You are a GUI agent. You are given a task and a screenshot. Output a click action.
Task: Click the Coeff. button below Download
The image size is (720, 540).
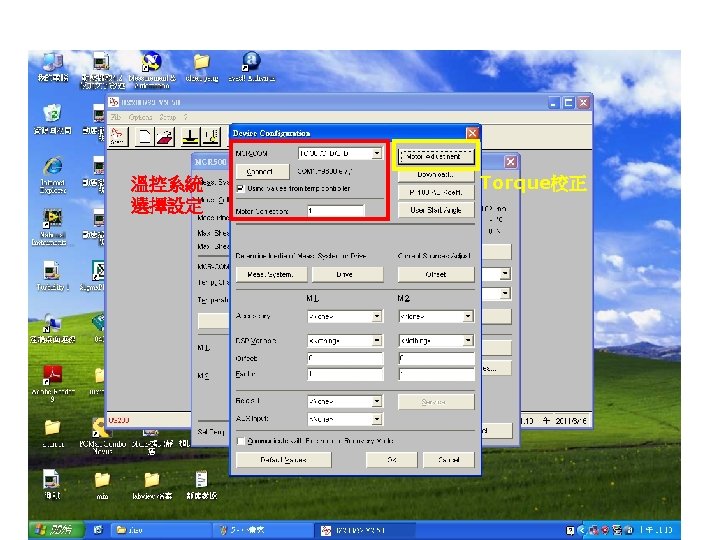(x=436, y=192)
